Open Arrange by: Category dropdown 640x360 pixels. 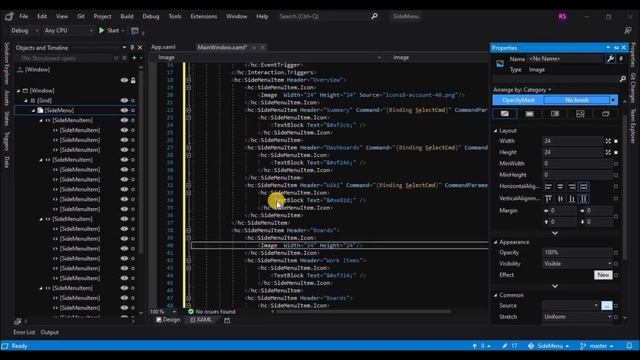522,90
